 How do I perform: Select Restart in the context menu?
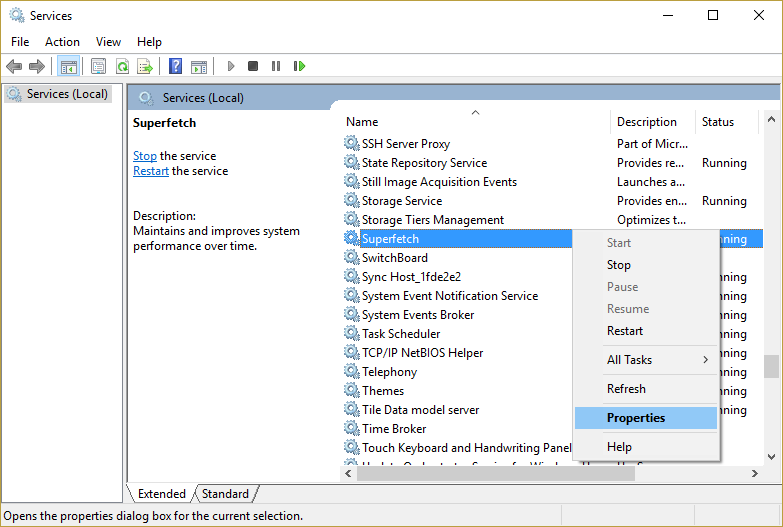(625, 331)
